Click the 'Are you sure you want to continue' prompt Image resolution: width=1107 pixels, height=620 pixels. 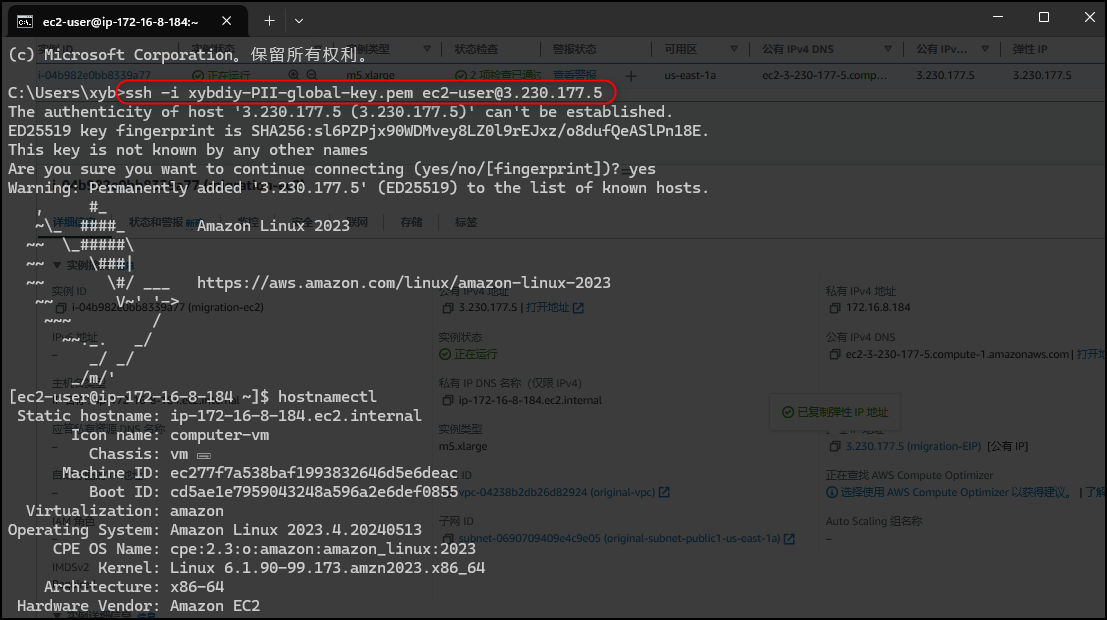point(332,169)
